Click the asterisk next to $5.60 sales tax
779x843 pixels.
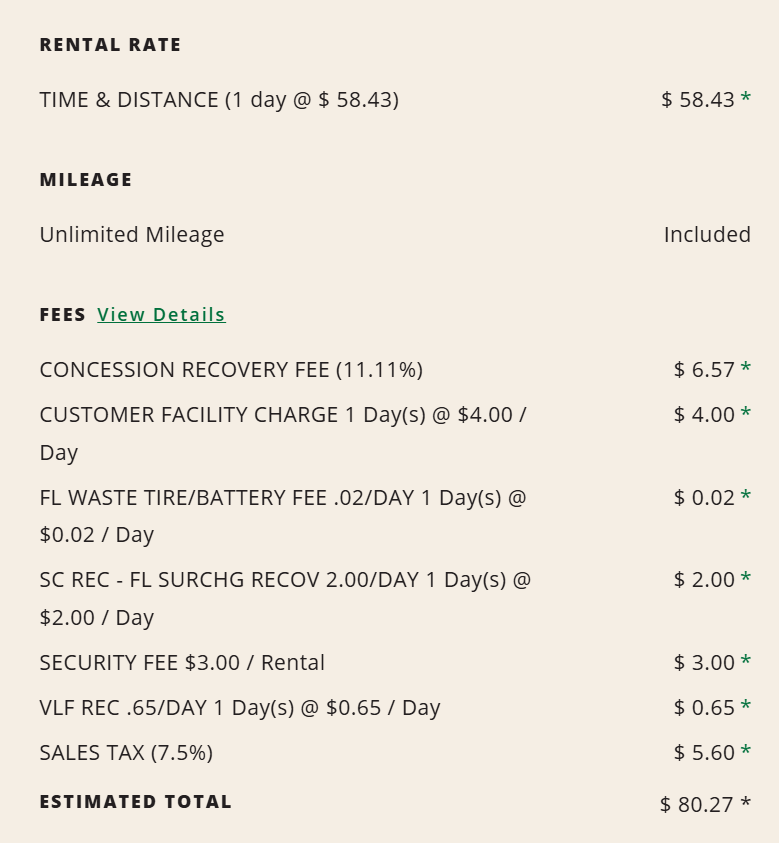point(745,752)
